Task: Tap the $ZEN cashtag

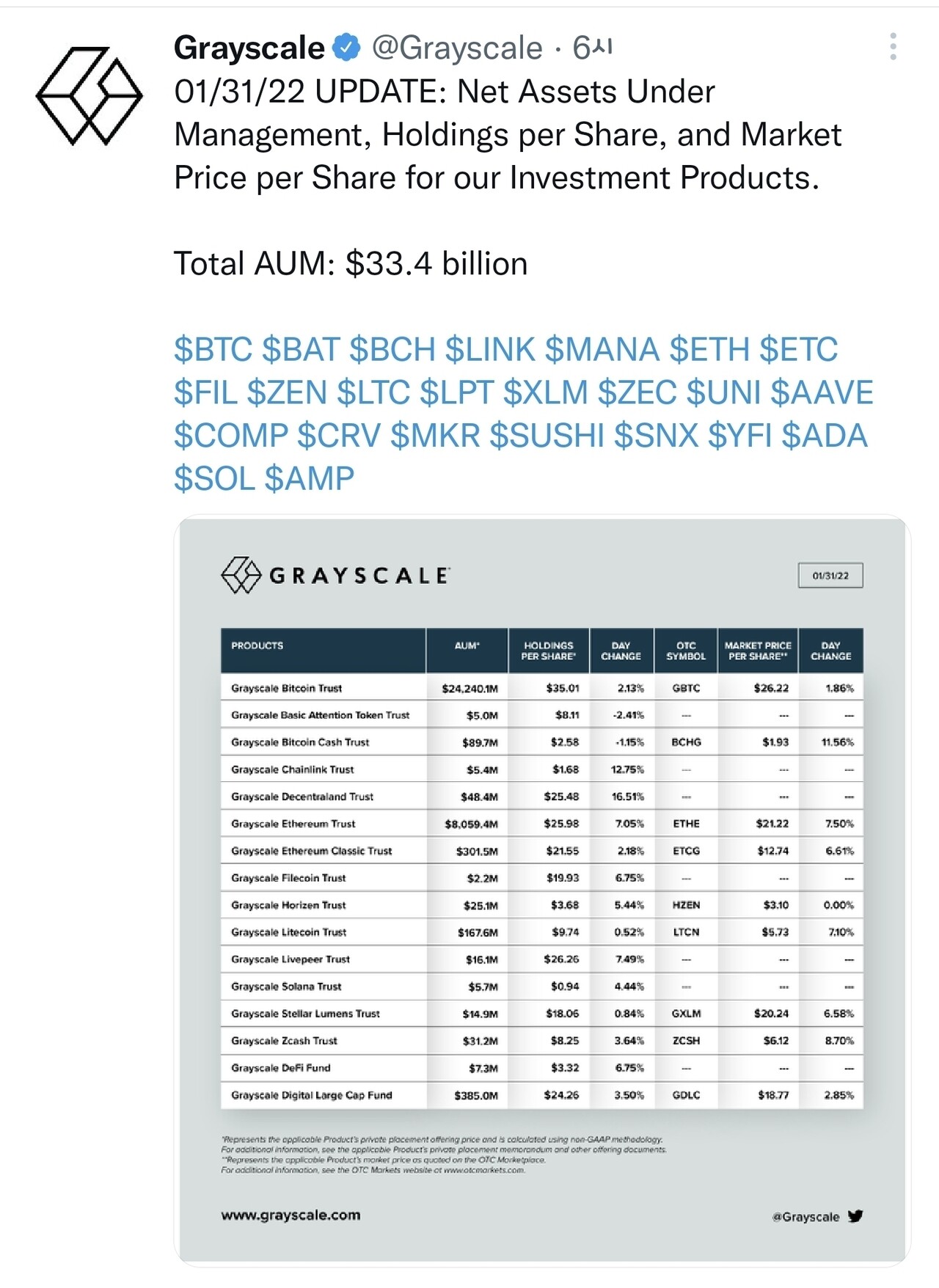Action: tap(287, 393)
